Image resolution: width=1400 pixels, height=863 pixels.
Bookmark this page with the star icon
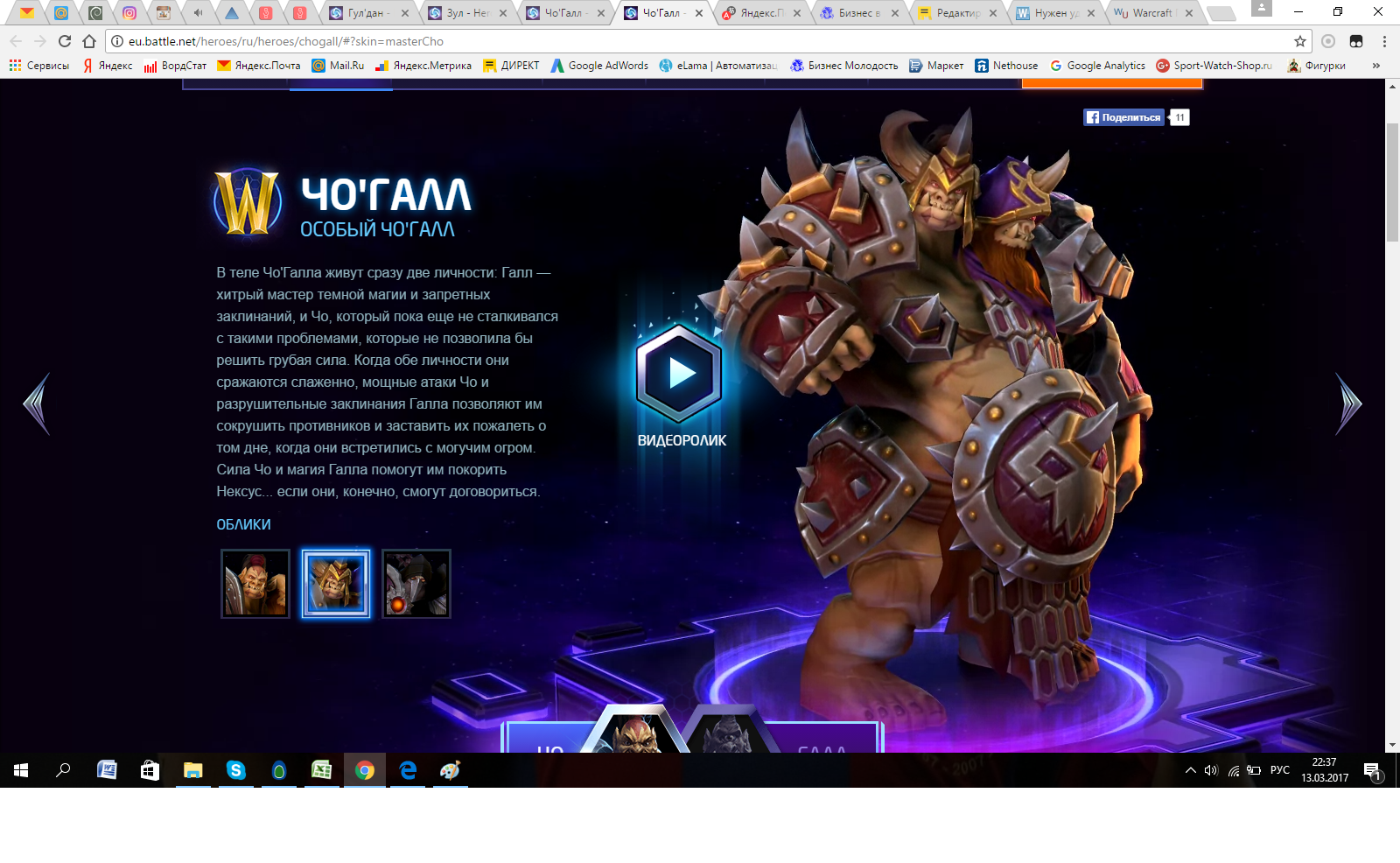point(1300,41)
